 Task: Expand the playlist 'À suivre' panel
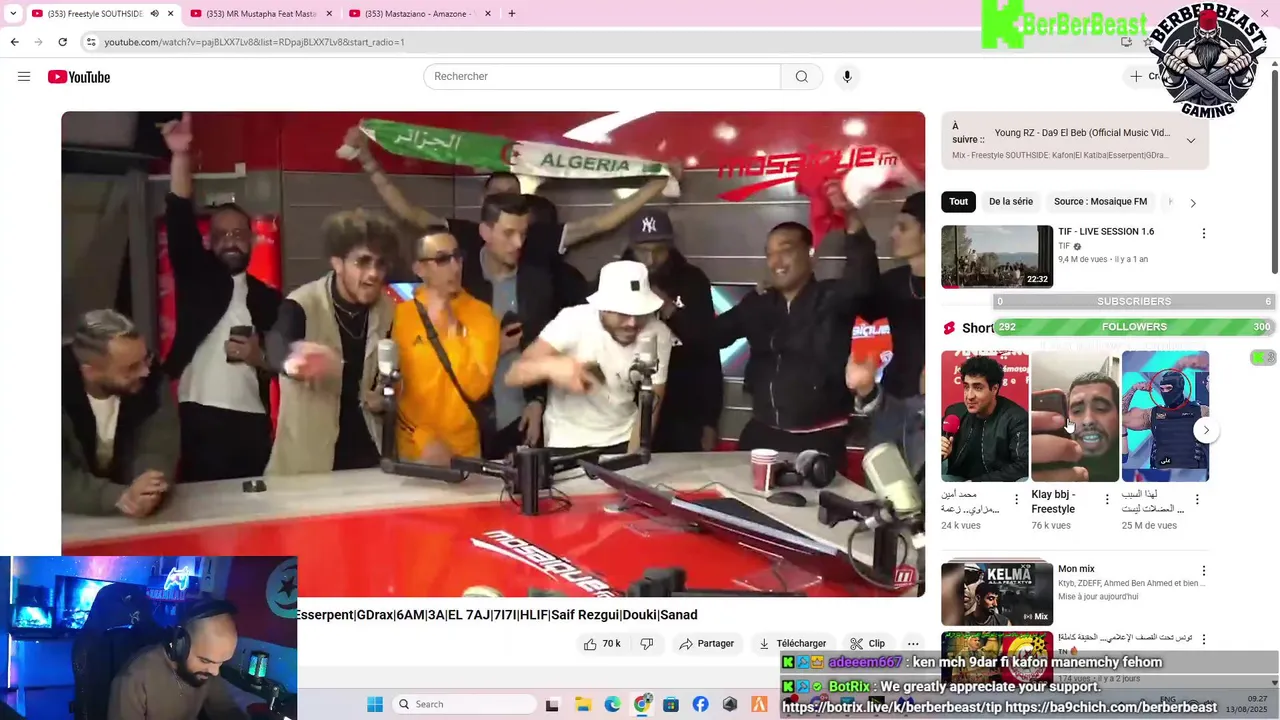click(1191, 141)
